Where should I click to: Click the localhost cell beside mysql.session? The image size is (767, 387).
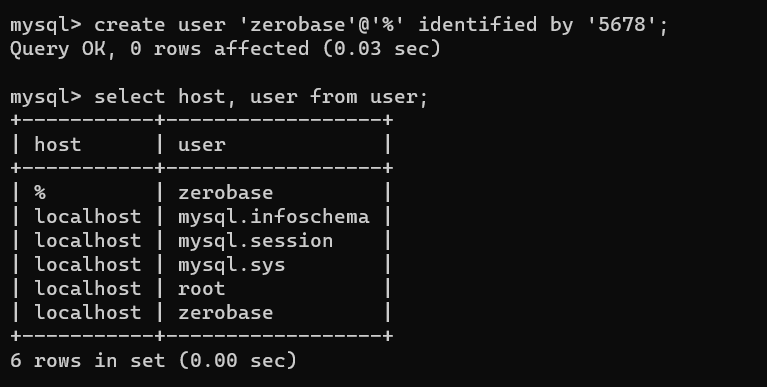88,241
